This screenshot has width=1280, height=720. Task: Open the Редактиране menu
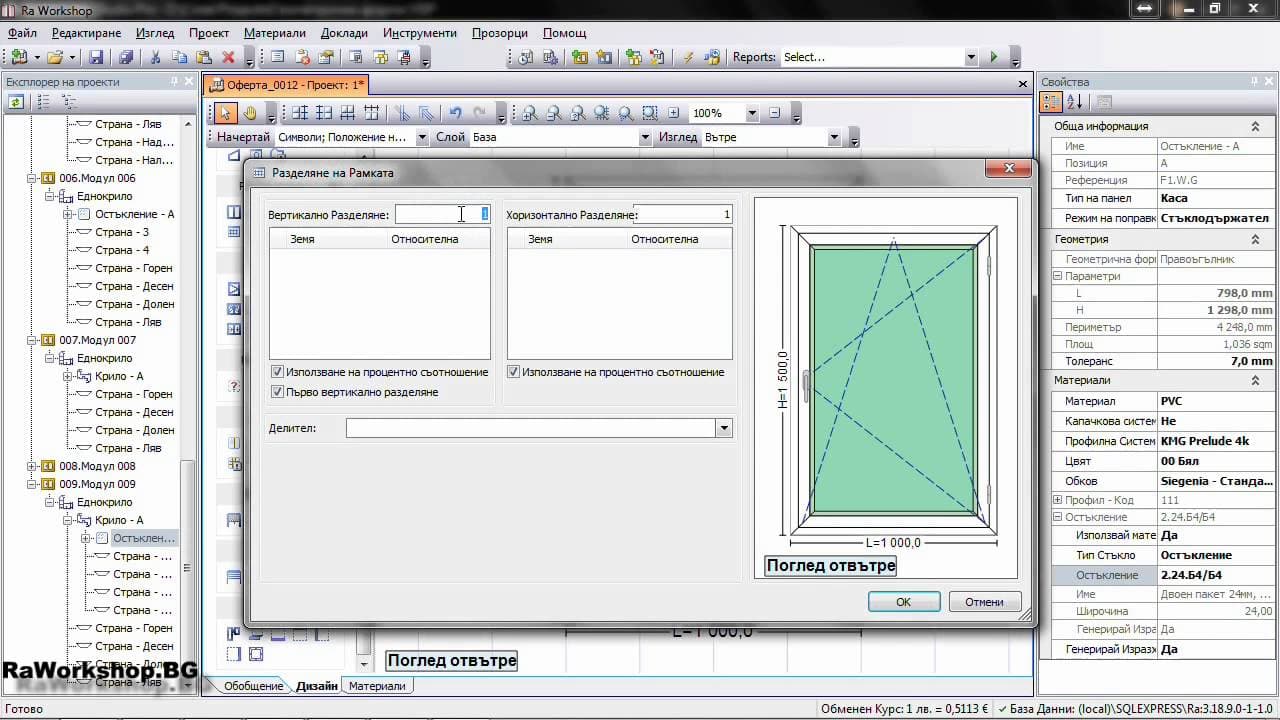pyautogui.click(x=87, y=33)
